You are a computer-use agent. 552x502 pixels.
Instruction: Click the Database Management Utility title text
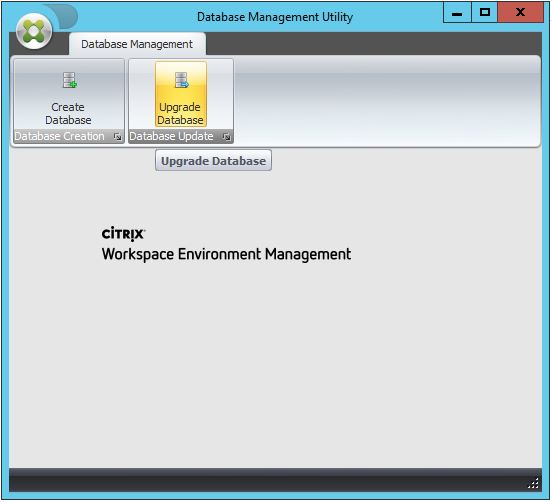(275, 17)
